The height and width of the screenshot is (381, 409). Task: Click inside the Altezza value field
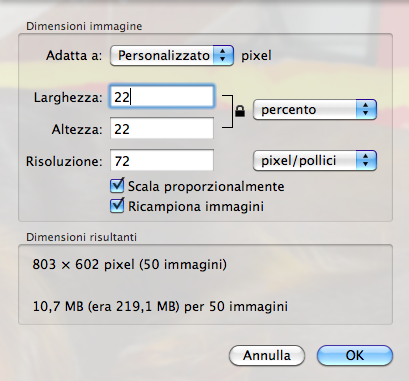[162, 128]
